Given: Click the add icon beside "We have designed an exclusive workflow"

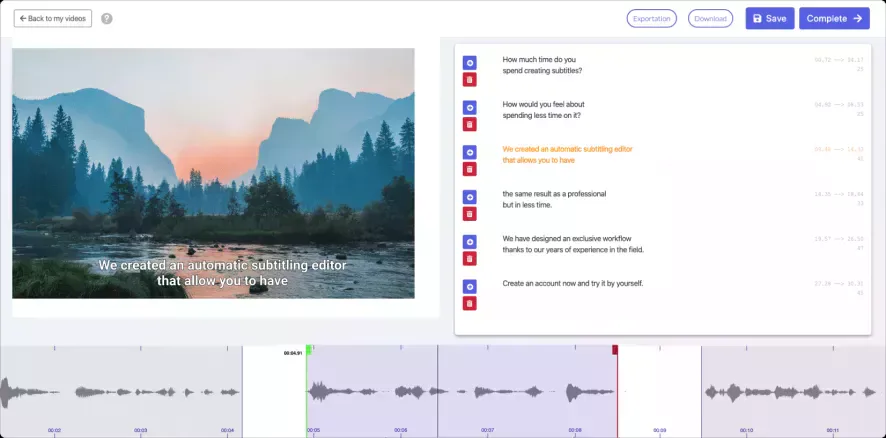Looking at the screenshot, I should [470, 242].
